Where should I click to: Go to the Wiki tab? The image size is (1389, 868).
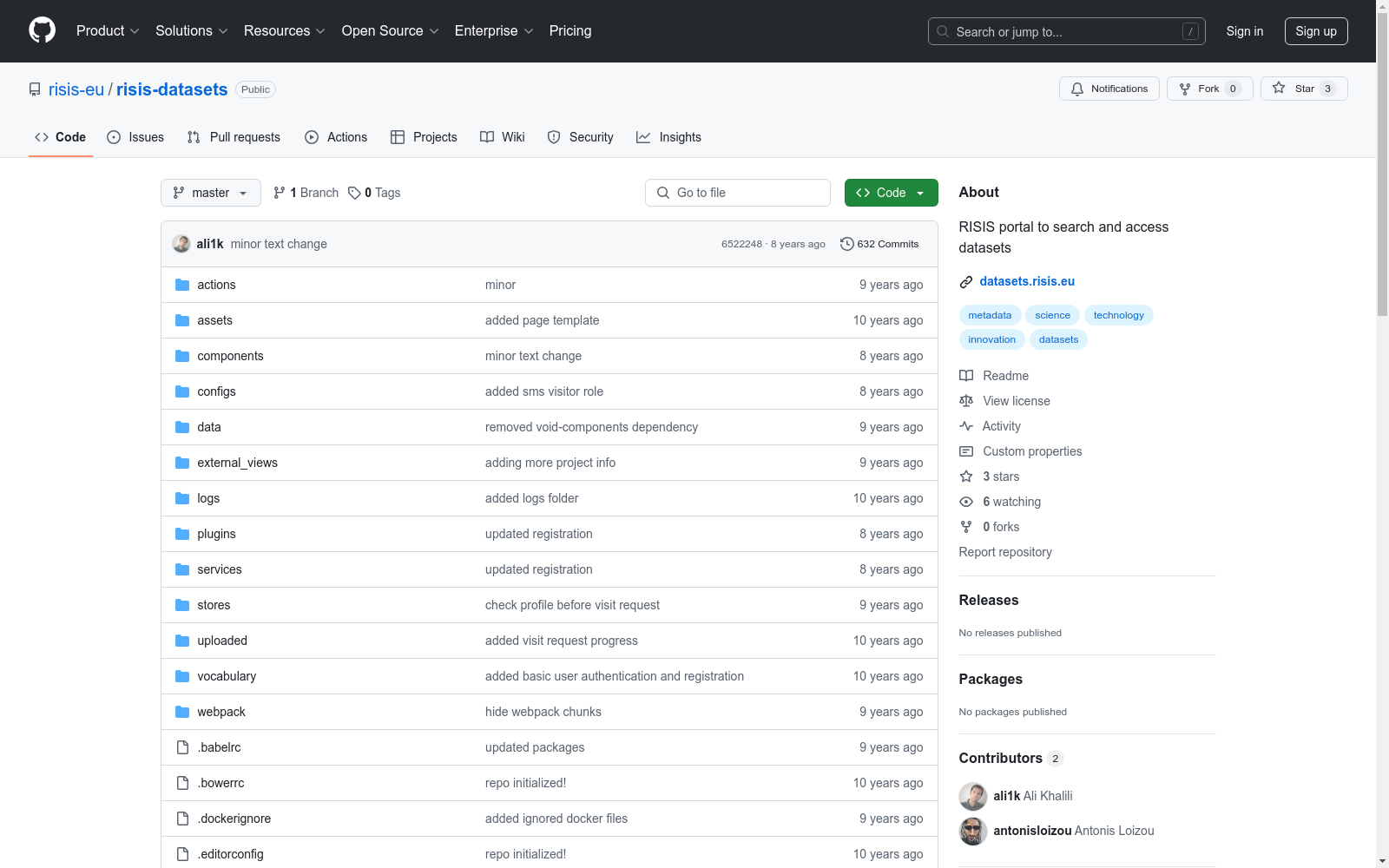[503, 137]
